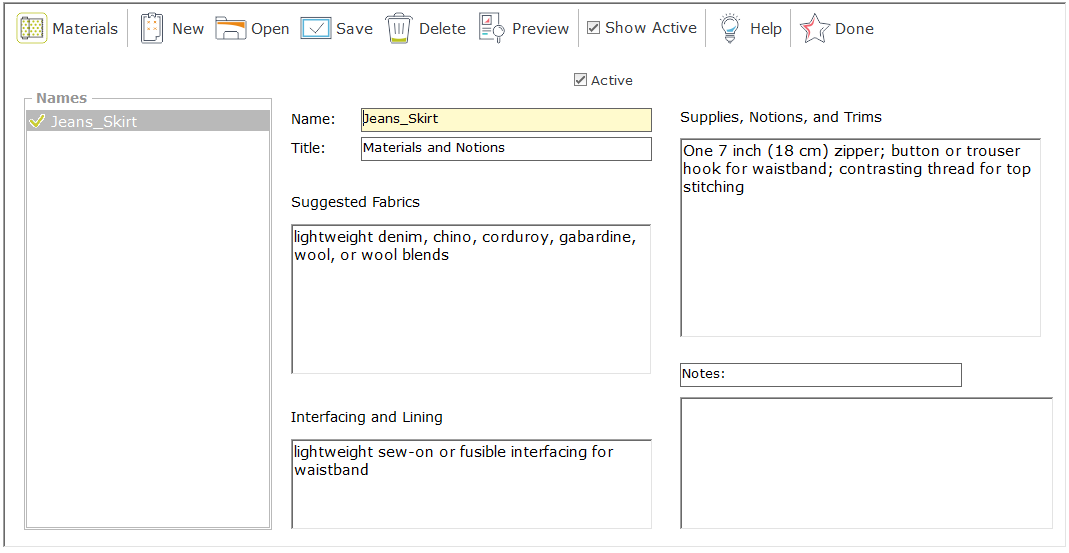This screenshot has height=553, width=1069.
Task: Click the Save checkmark icon
Action: (x=316, y=29)
